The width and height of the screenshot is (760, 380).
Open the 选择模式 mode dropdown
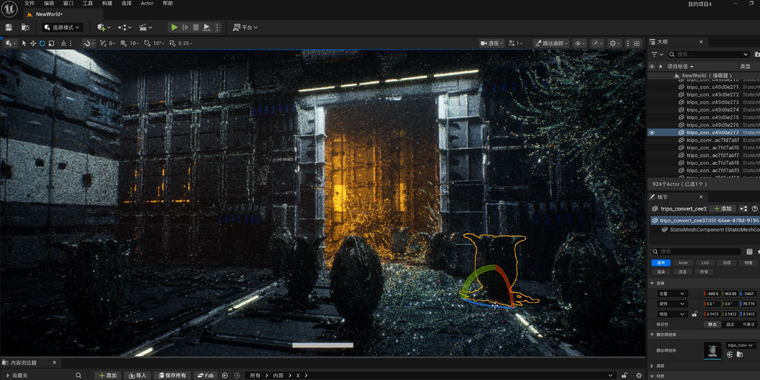pos(63,28)
